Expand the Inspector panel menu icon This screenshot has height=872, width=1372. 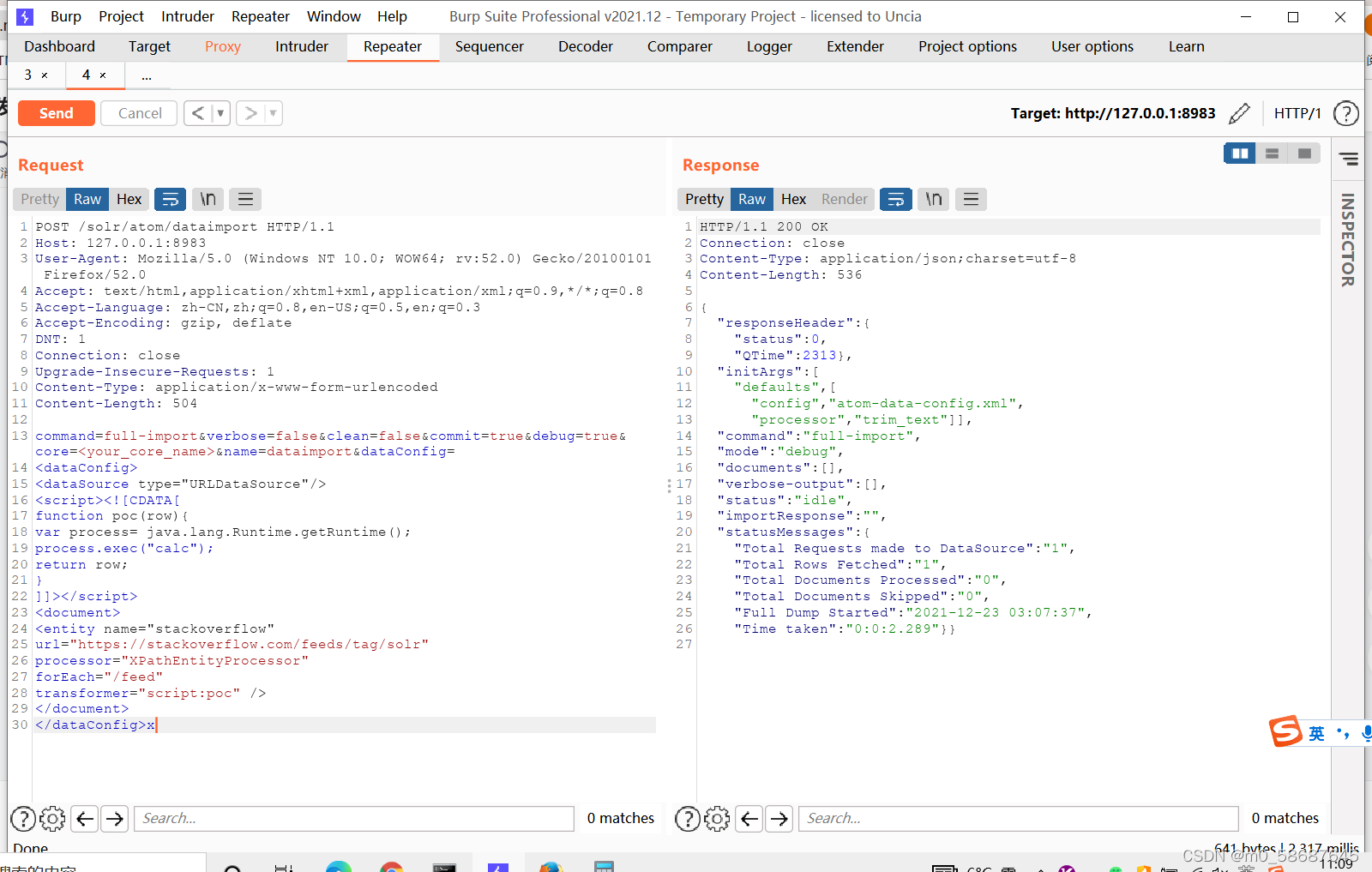pos(1349,159)
